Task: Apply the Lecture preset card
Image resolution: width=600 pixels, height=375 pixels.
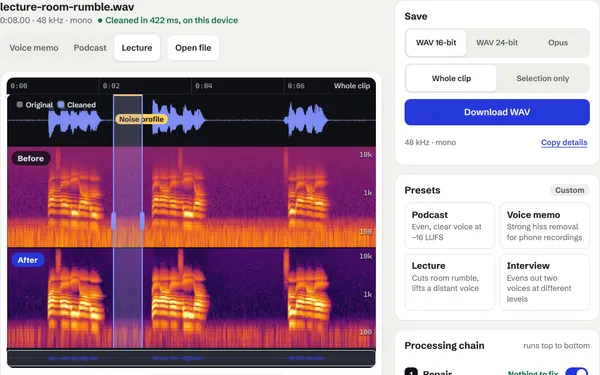Action: coord(449,282)
